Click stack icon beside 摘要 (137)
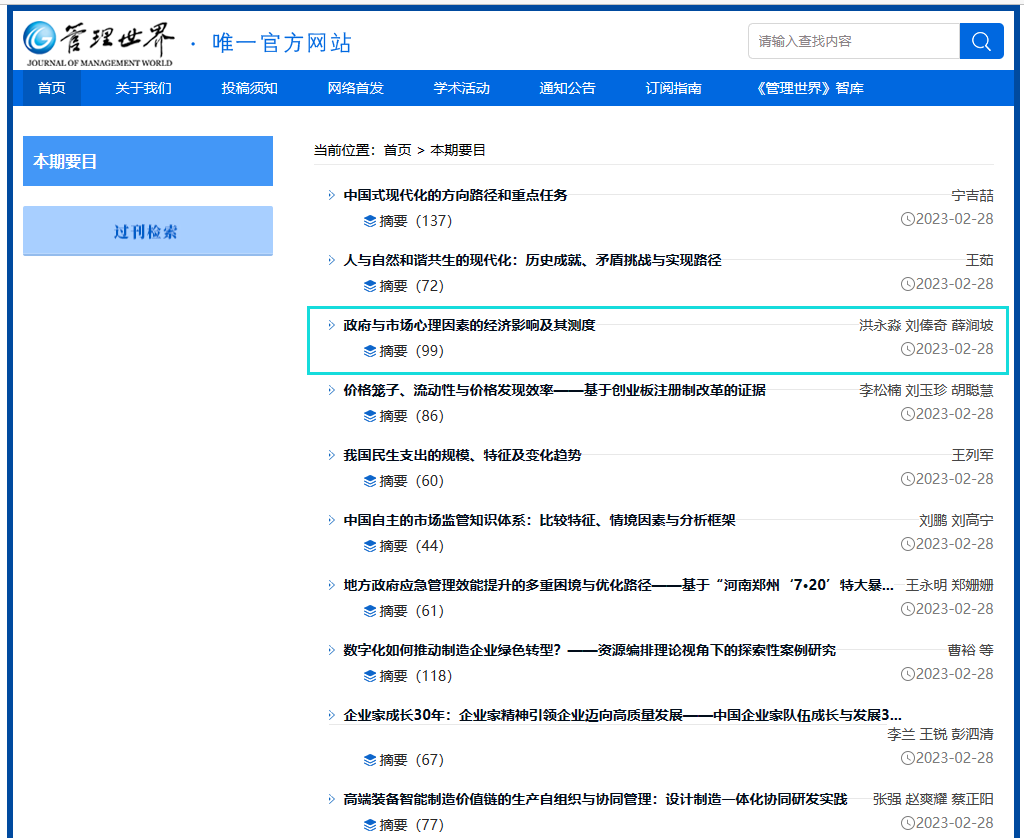 pos(370,221)
